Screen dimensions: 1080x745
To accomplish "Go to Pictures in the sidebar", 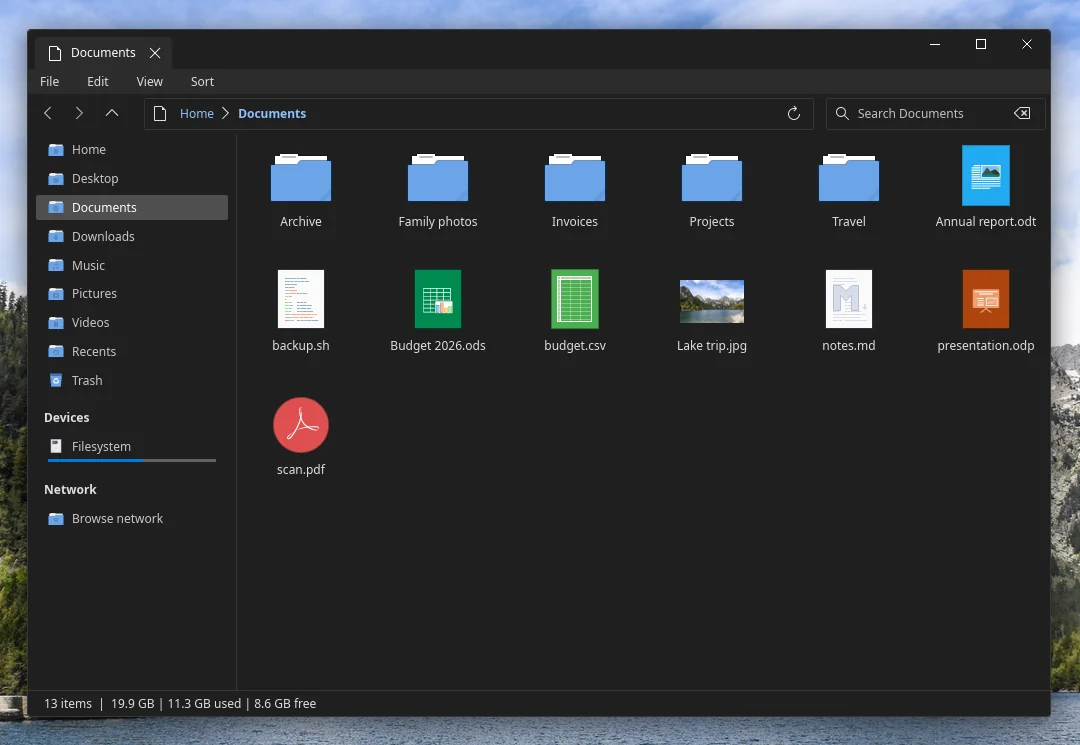I will (x=132, y=293).
